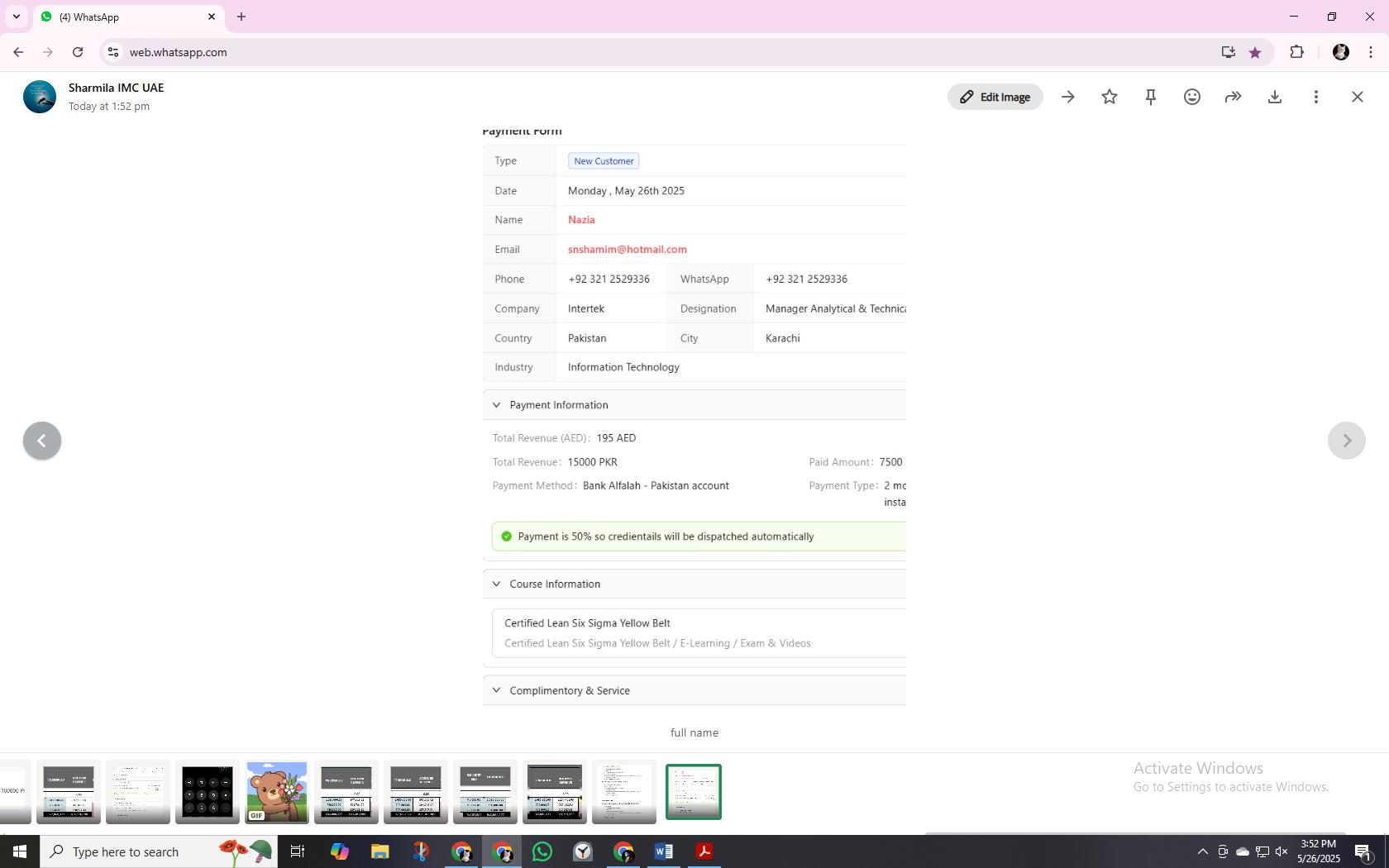Open the browser extensions menu

1296,52
